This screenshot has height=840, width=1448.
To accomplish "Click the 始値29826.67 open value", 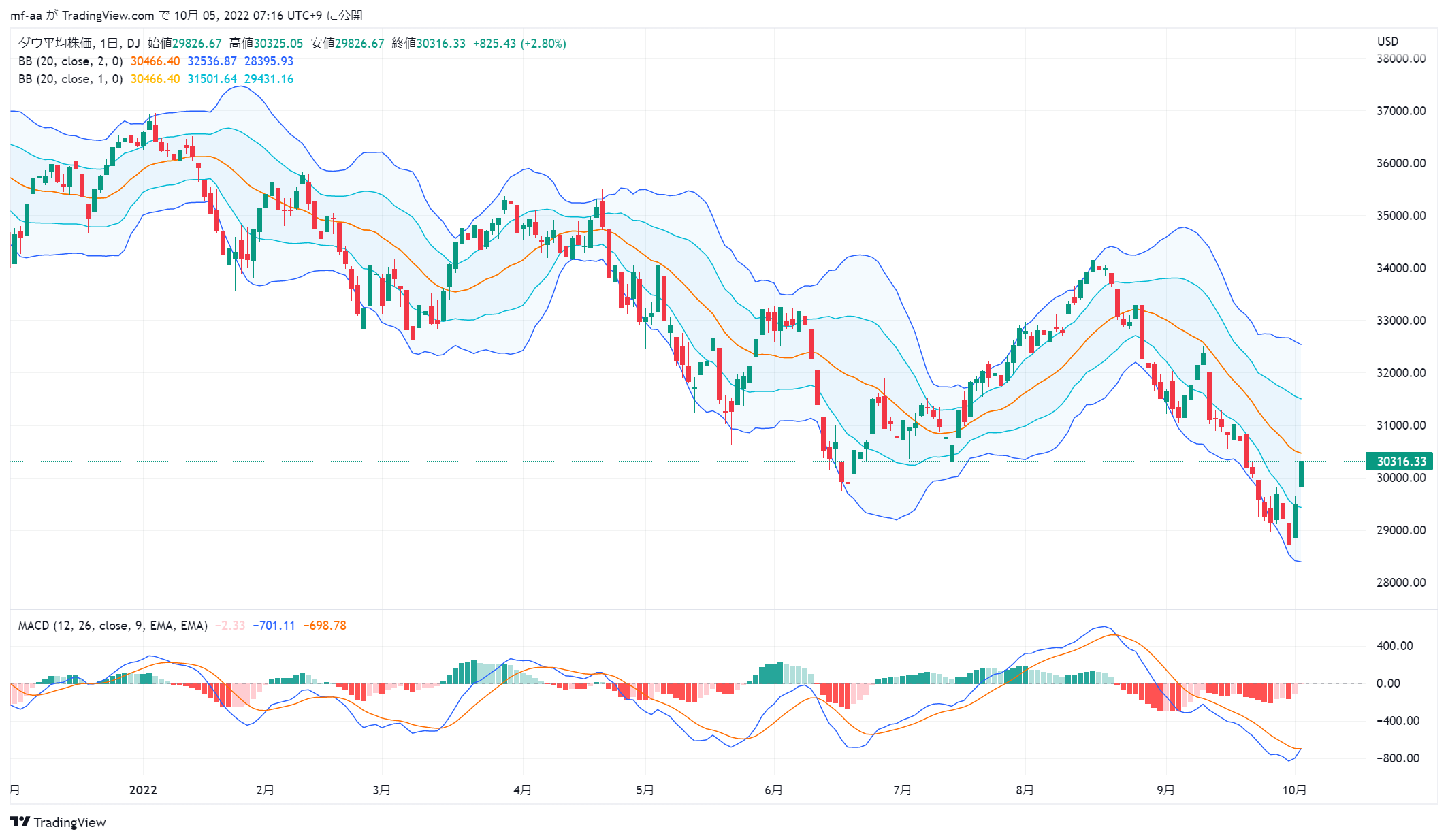I will pyautogui.click(x=184, y=44).
